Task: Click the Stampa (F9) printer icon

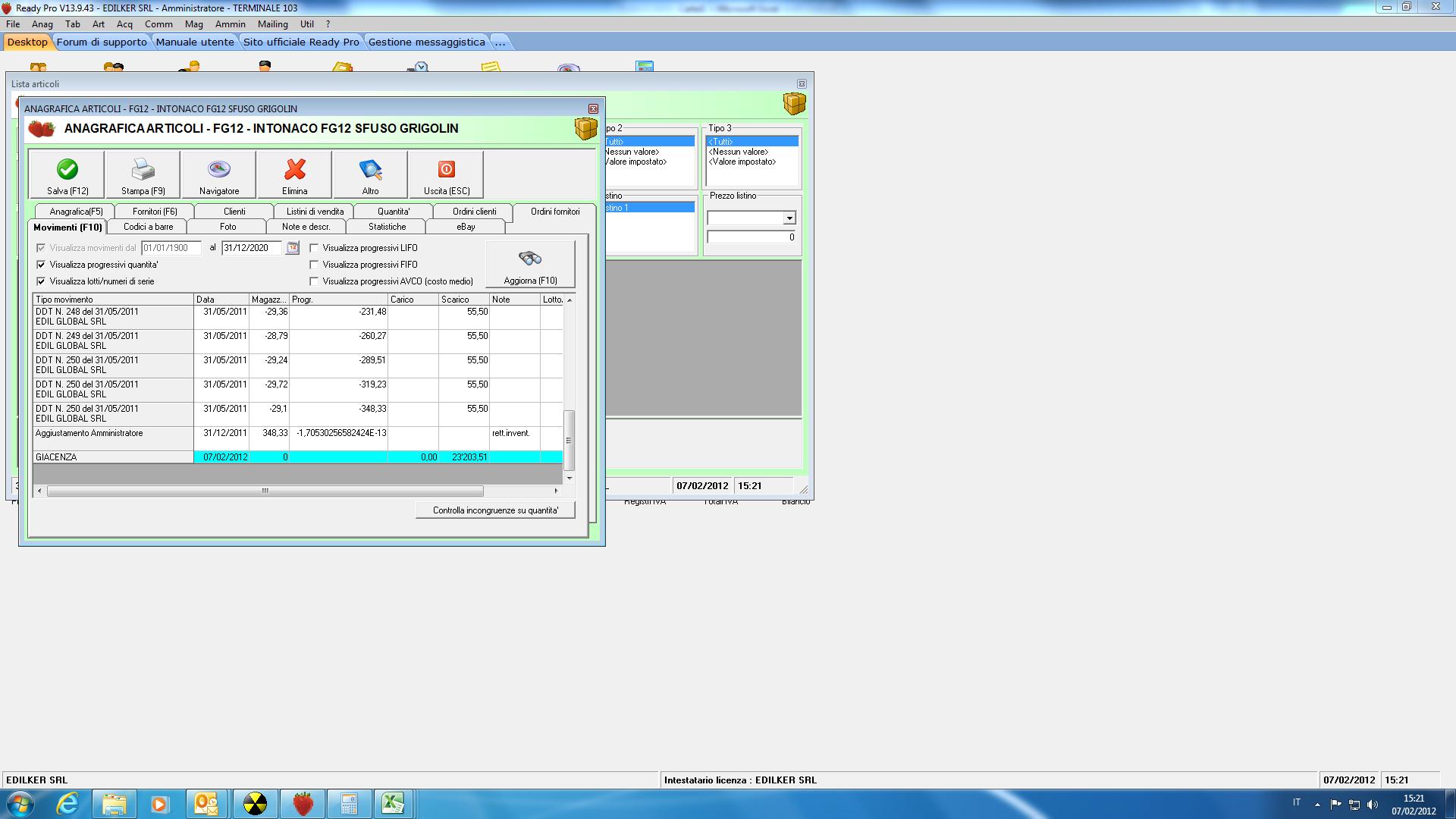Action: [143, 170]
